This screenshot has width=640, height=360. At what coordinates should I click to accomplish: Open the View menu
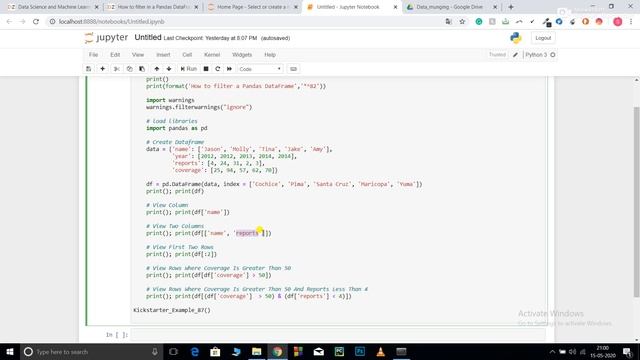pyautogui.click(x=138, y=55)
